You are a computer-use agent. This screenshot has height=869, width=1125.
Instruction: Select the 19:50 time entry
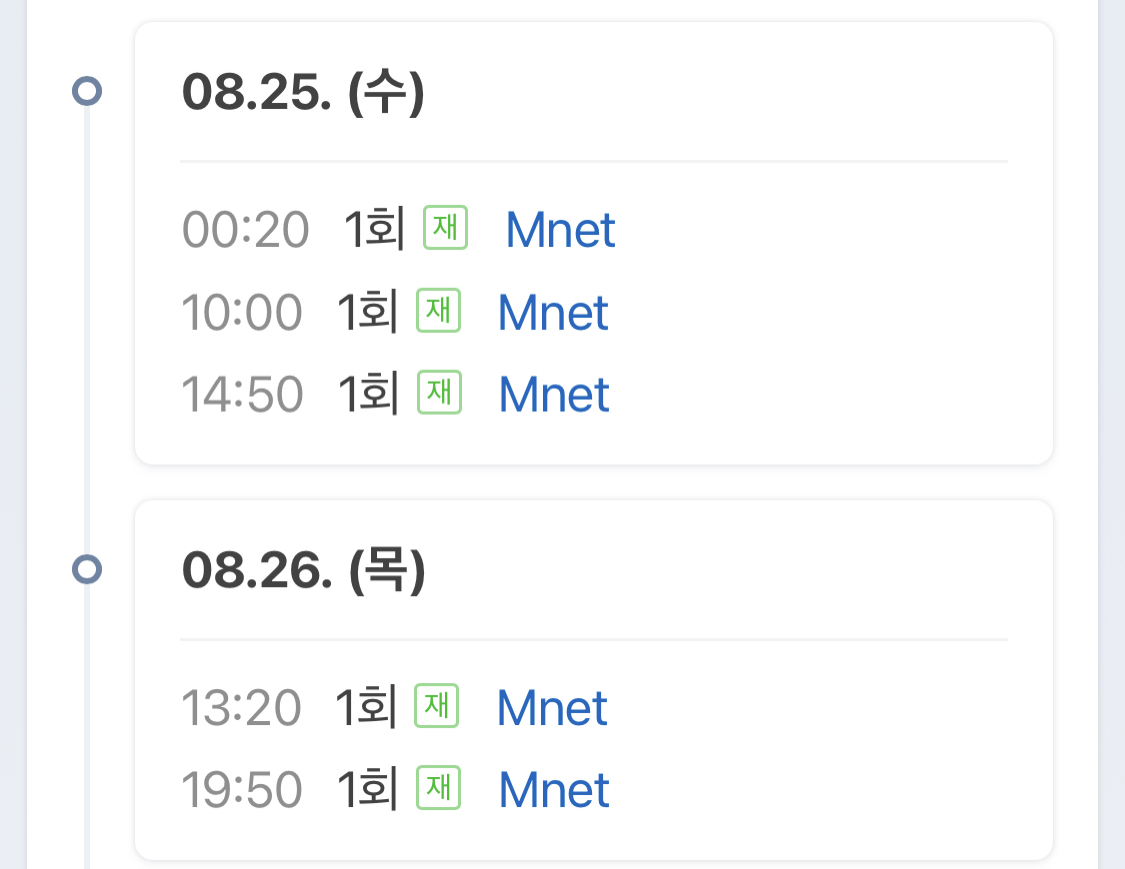242,790
